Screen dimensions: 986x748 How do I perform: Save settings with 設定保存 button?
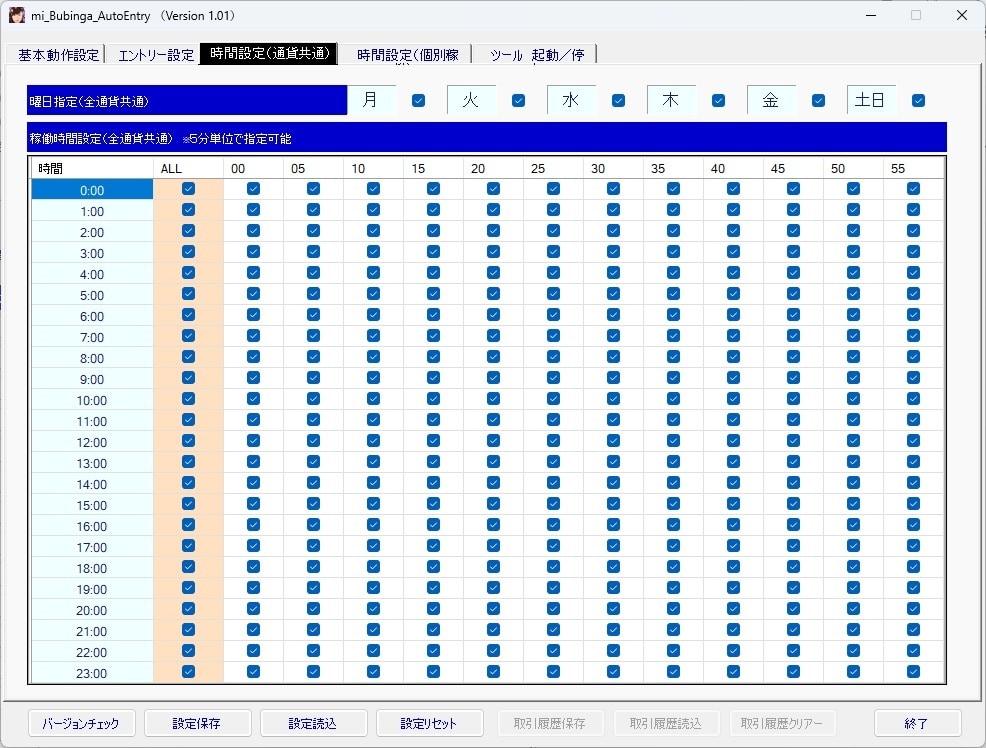point(197,723)
